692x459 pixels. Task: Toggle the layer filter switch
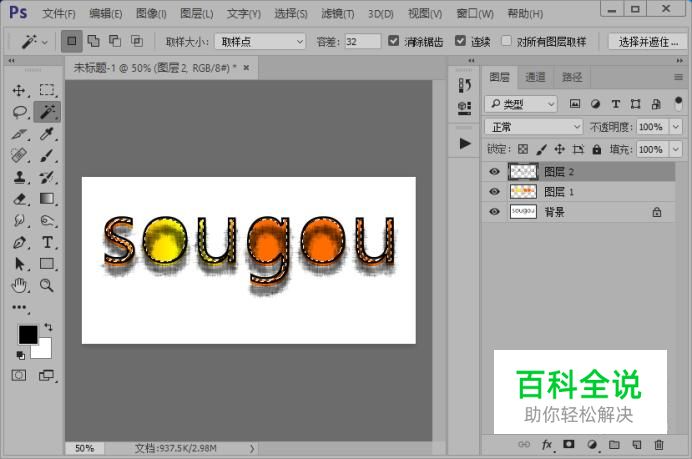(x=678, y=104)
